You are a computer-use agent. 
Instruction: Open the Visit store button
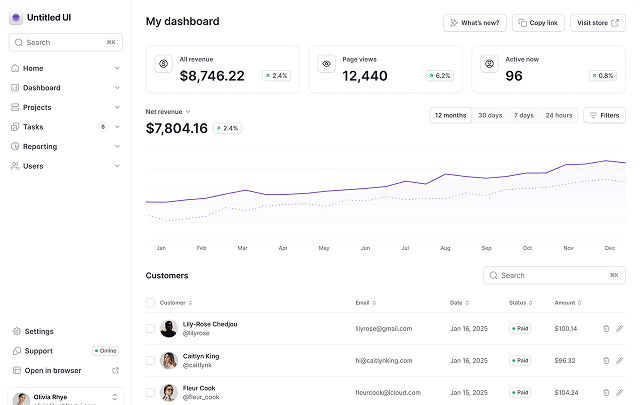(x=598, y=22)
